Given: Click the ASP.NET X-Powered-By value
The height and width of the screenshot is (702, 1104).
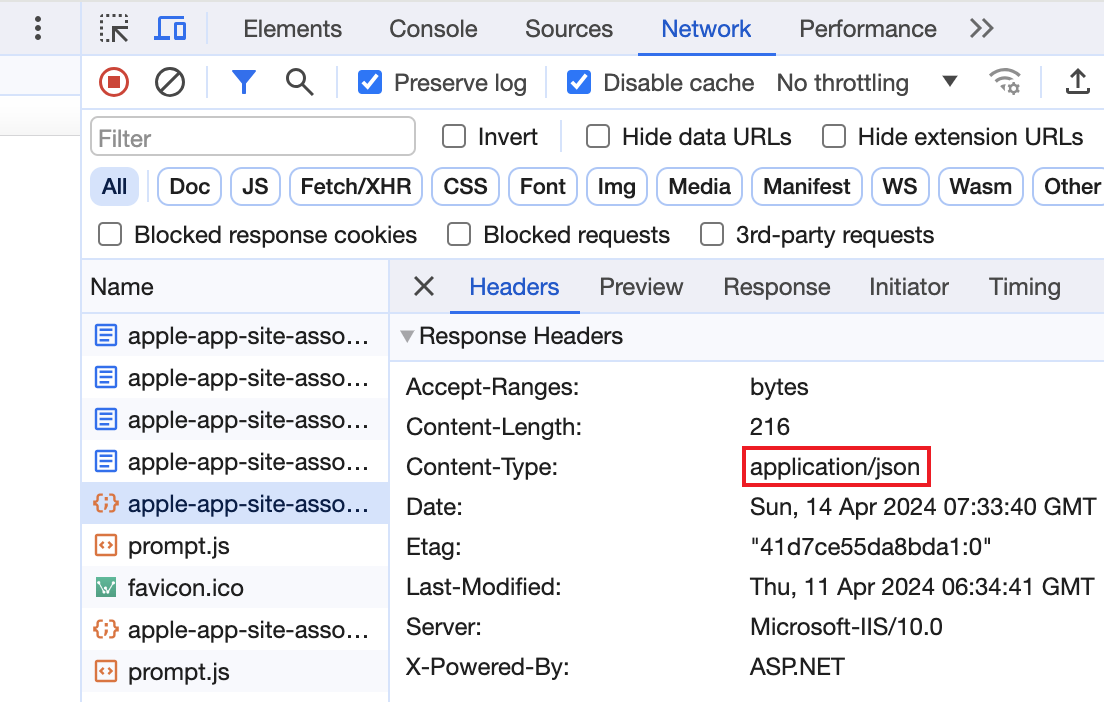Looking at the screenshot, I should coord(797,666).
